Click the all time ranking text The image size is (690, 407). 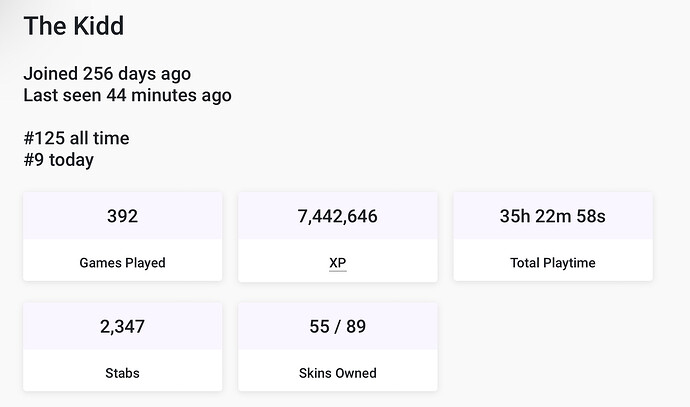(x=99, y=138)
